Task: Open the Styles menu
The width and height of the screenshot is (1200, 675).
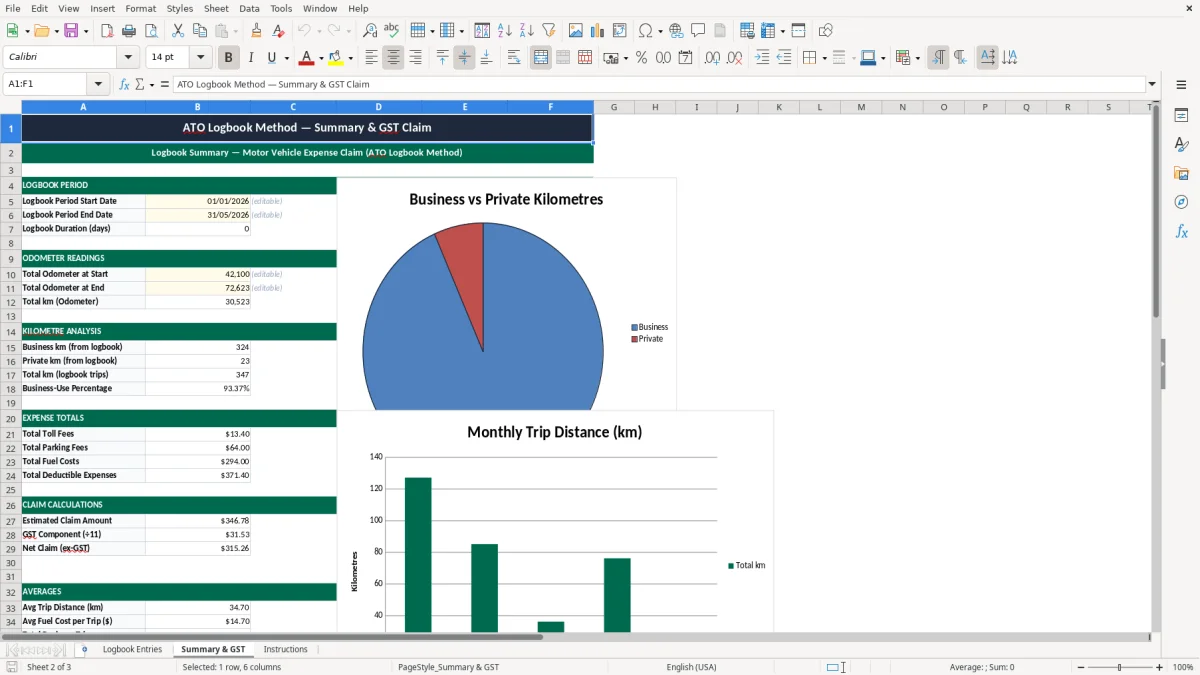Action: [x=180, y=8]
